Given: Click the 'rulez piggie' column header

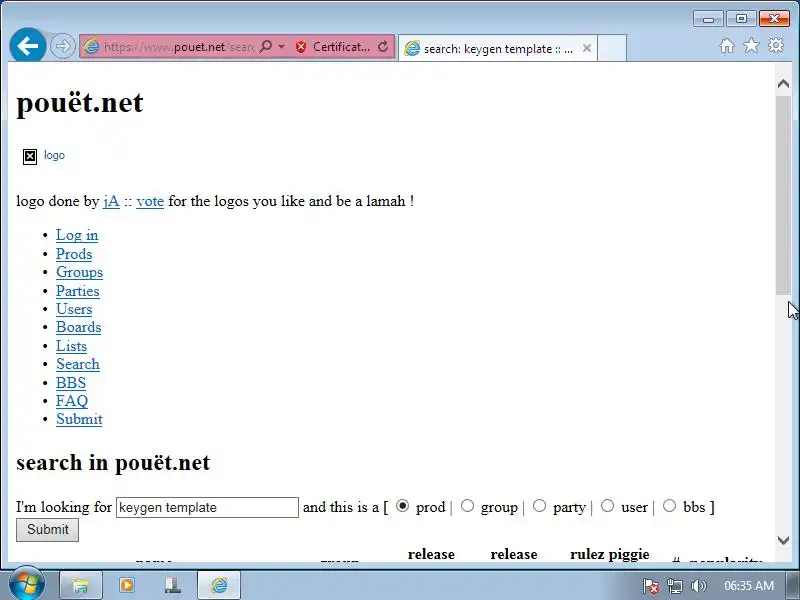Looking at the screenshot, I should pyautogui.click(x=610, y=555).
